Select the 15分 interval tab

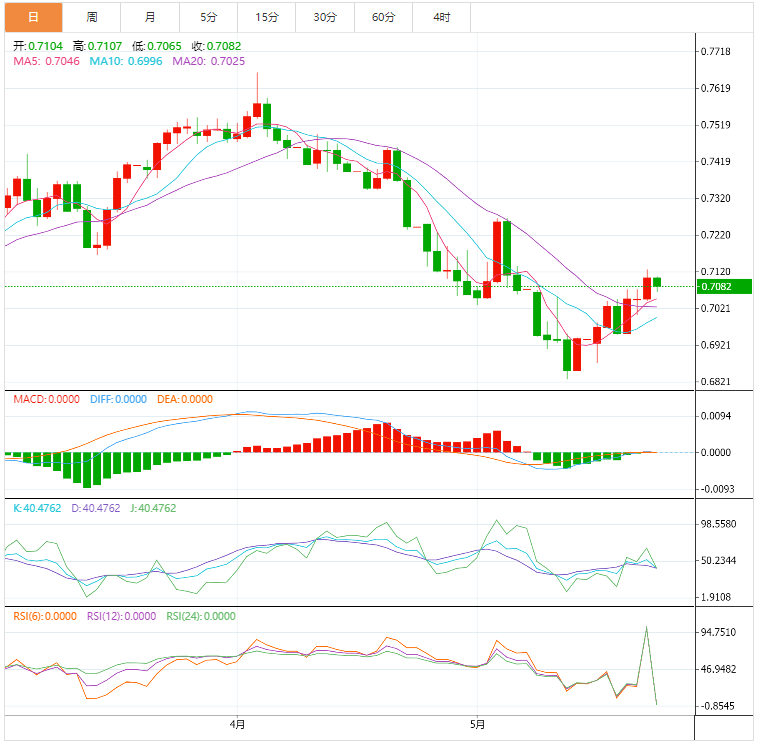coord(267,17)
